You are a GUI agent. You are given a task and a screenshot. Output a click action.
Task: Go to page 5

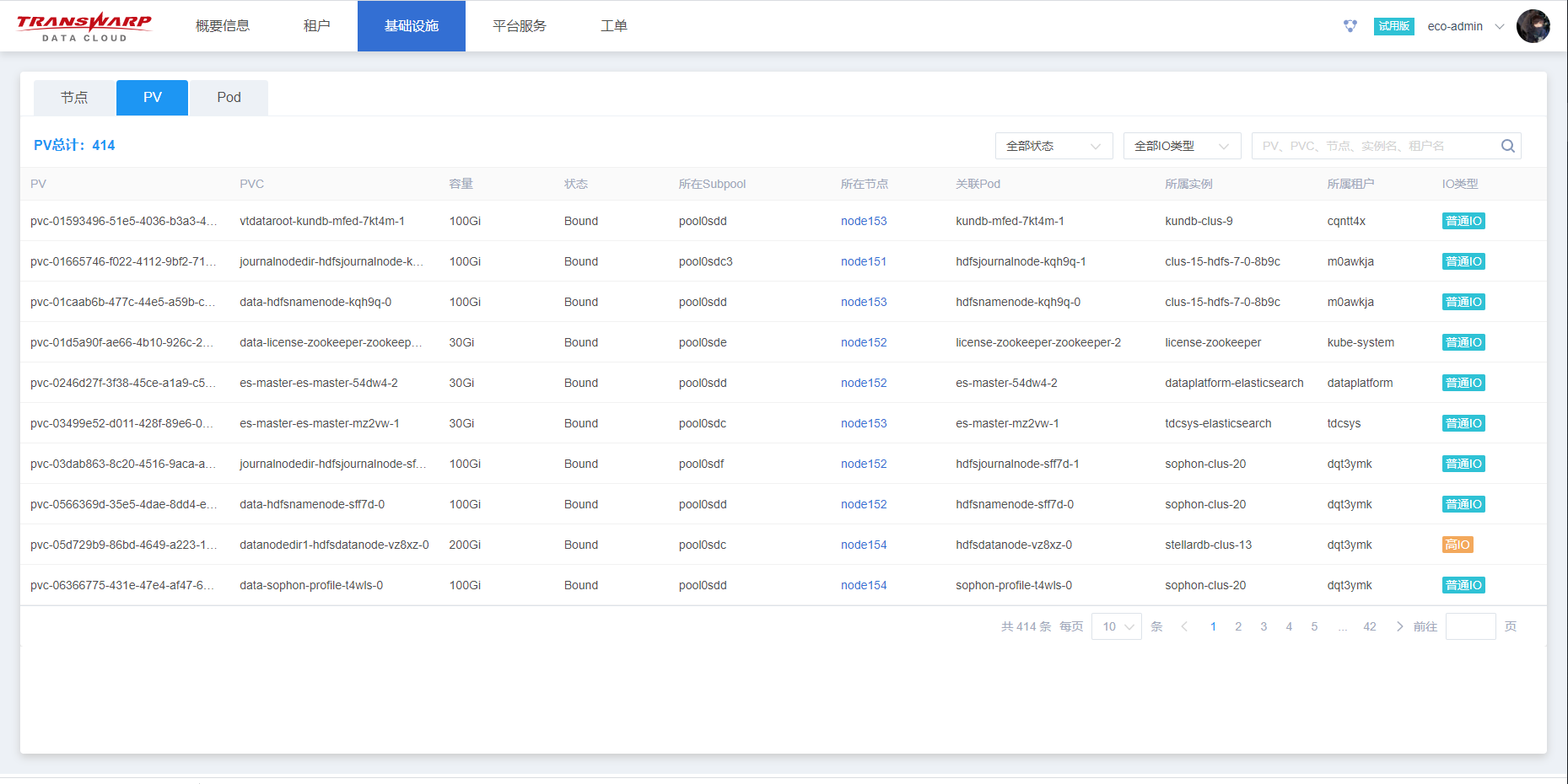tap(1314, 626)
